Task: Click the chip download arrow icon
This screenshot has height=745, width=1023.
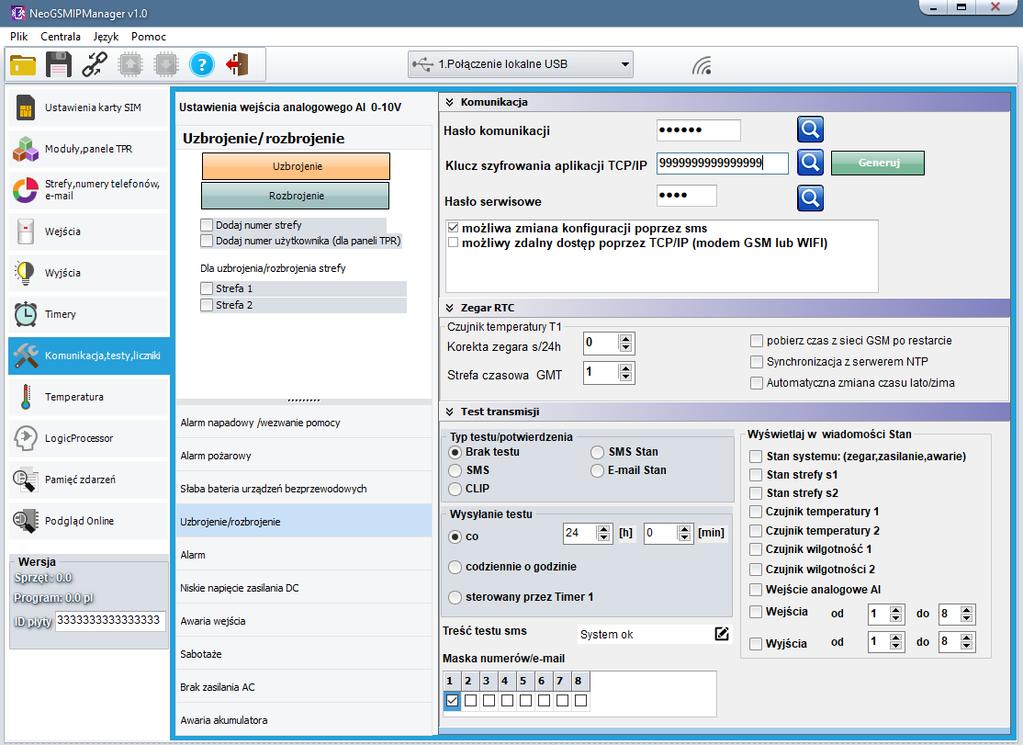Action: pyautogui.click(x=166, y=65)
